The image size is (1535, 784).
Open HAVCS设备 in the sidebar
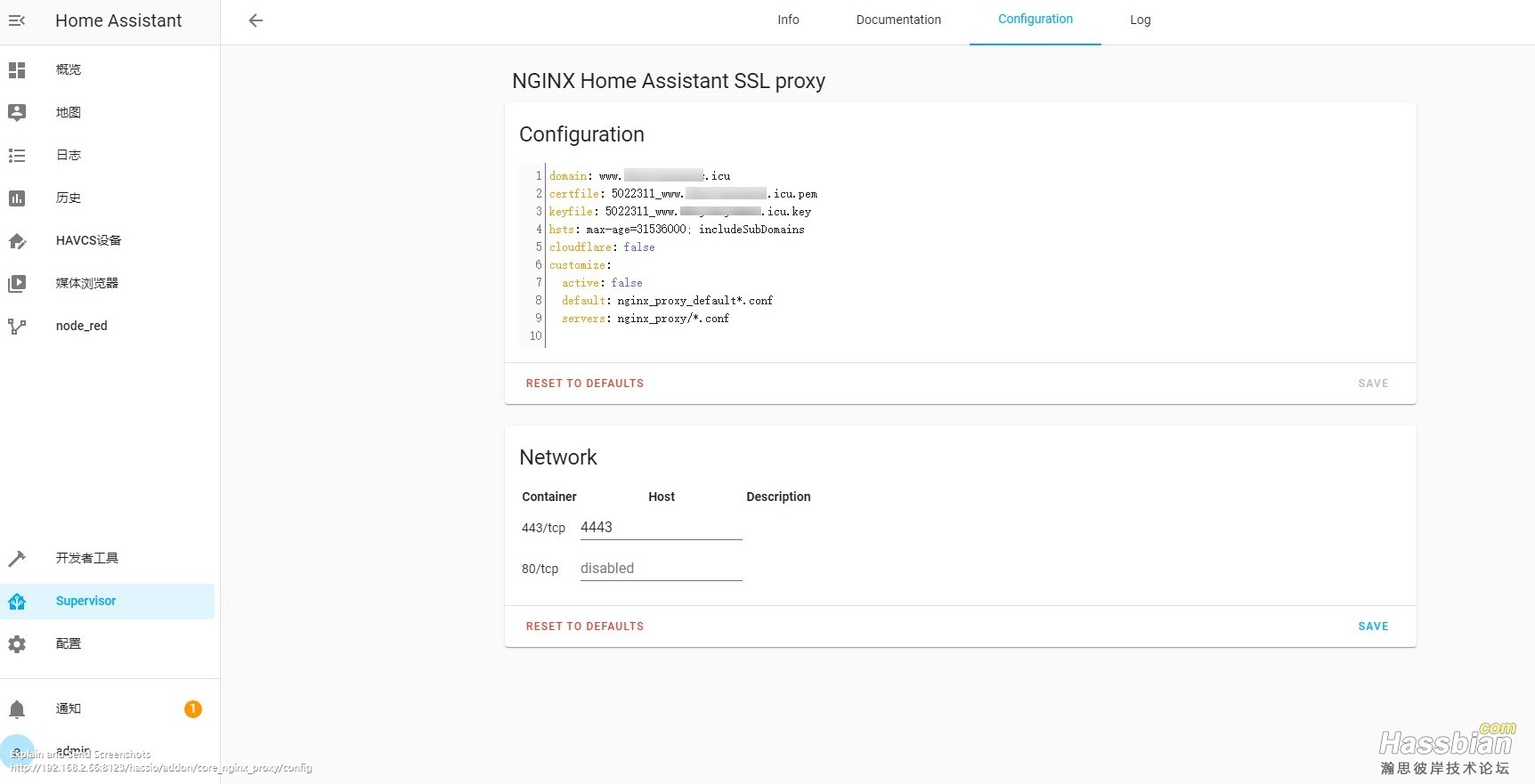(89, 240)
